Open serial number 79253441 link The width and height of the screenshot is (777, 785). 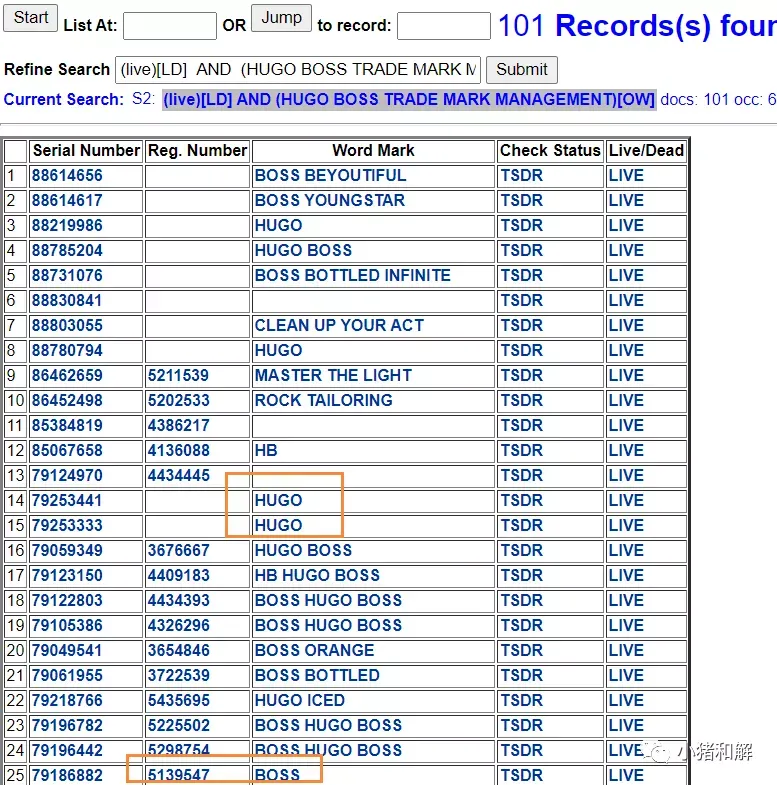tap(67, 501)
